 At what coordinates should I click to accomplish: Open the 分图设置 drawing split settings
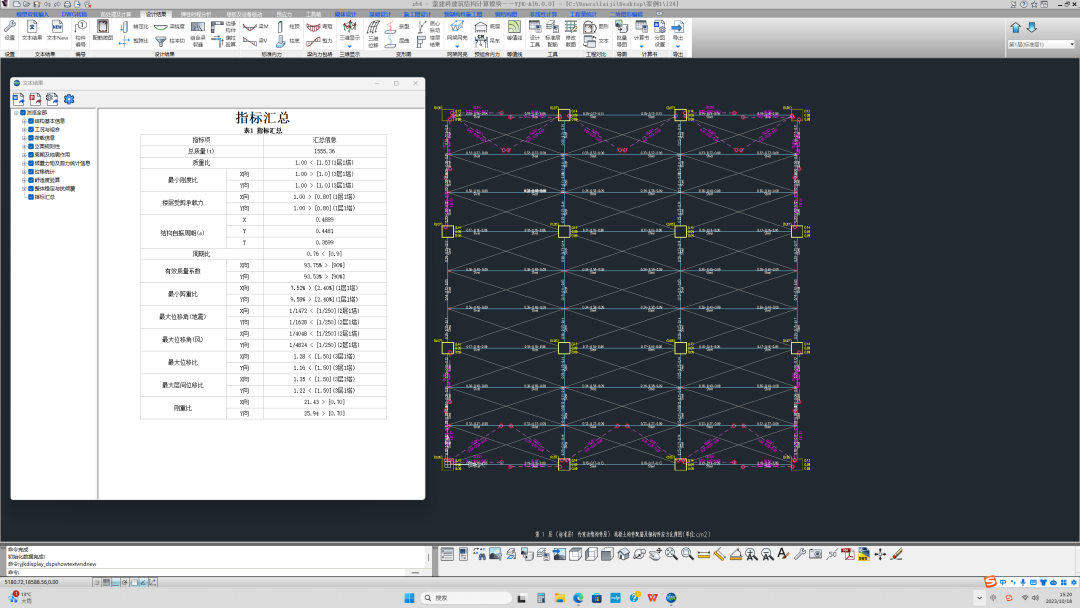point(659,33)
